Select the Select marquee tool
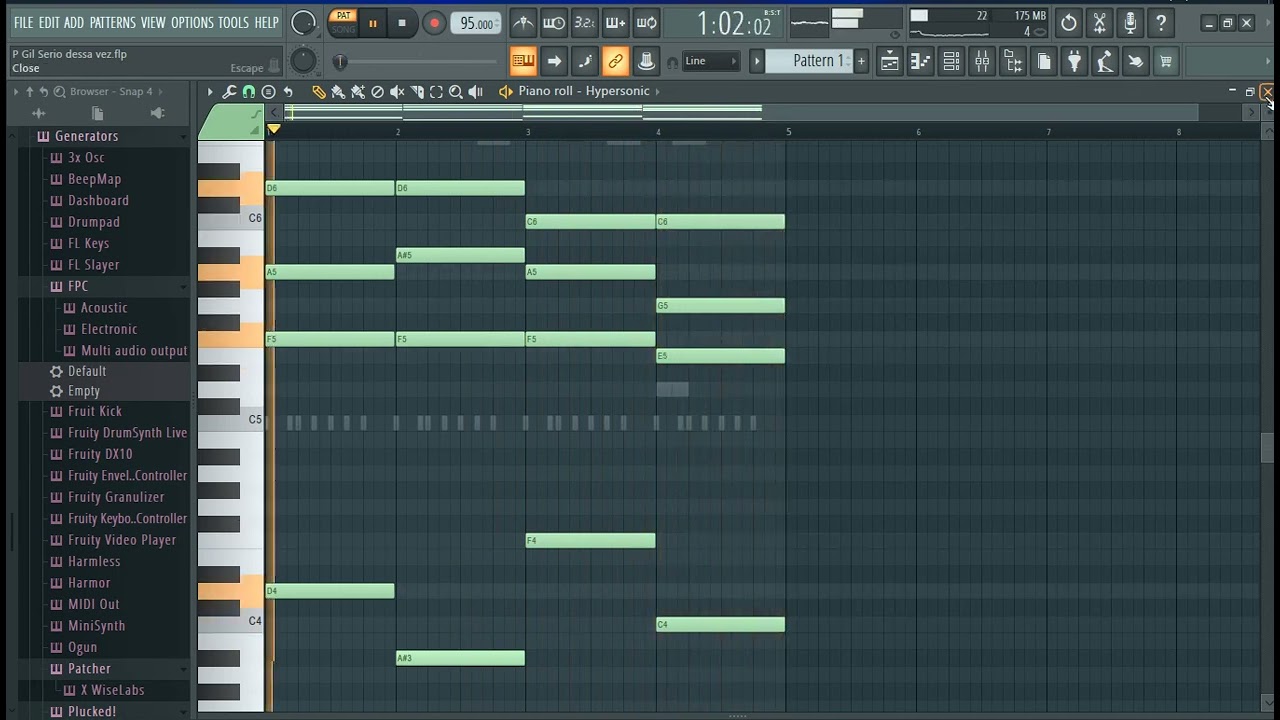Viewport: 1280px width, 720px height. [x=436, y=92]
